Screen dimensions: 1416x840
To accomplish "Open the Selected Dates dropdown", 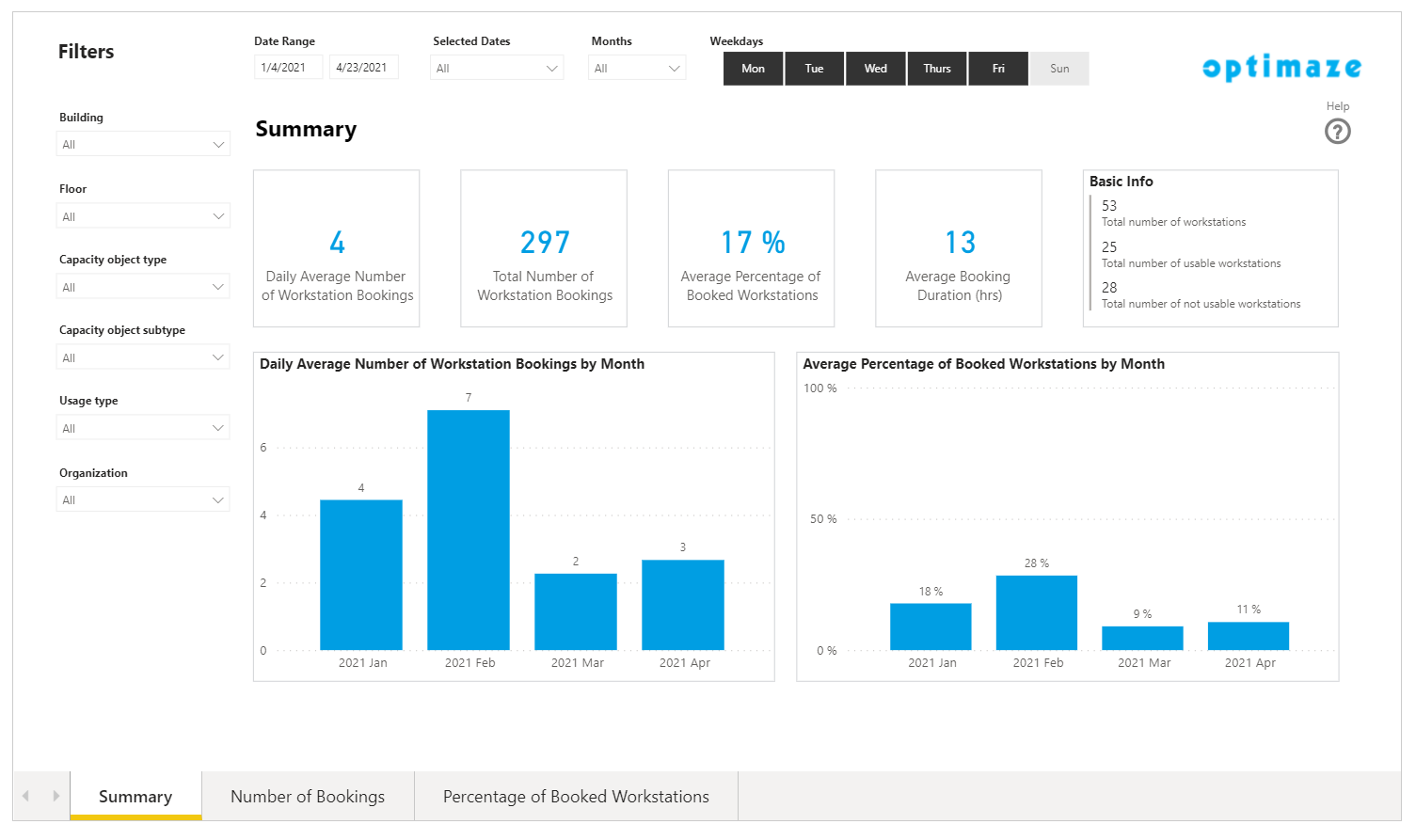I will (x=497, y=69).
